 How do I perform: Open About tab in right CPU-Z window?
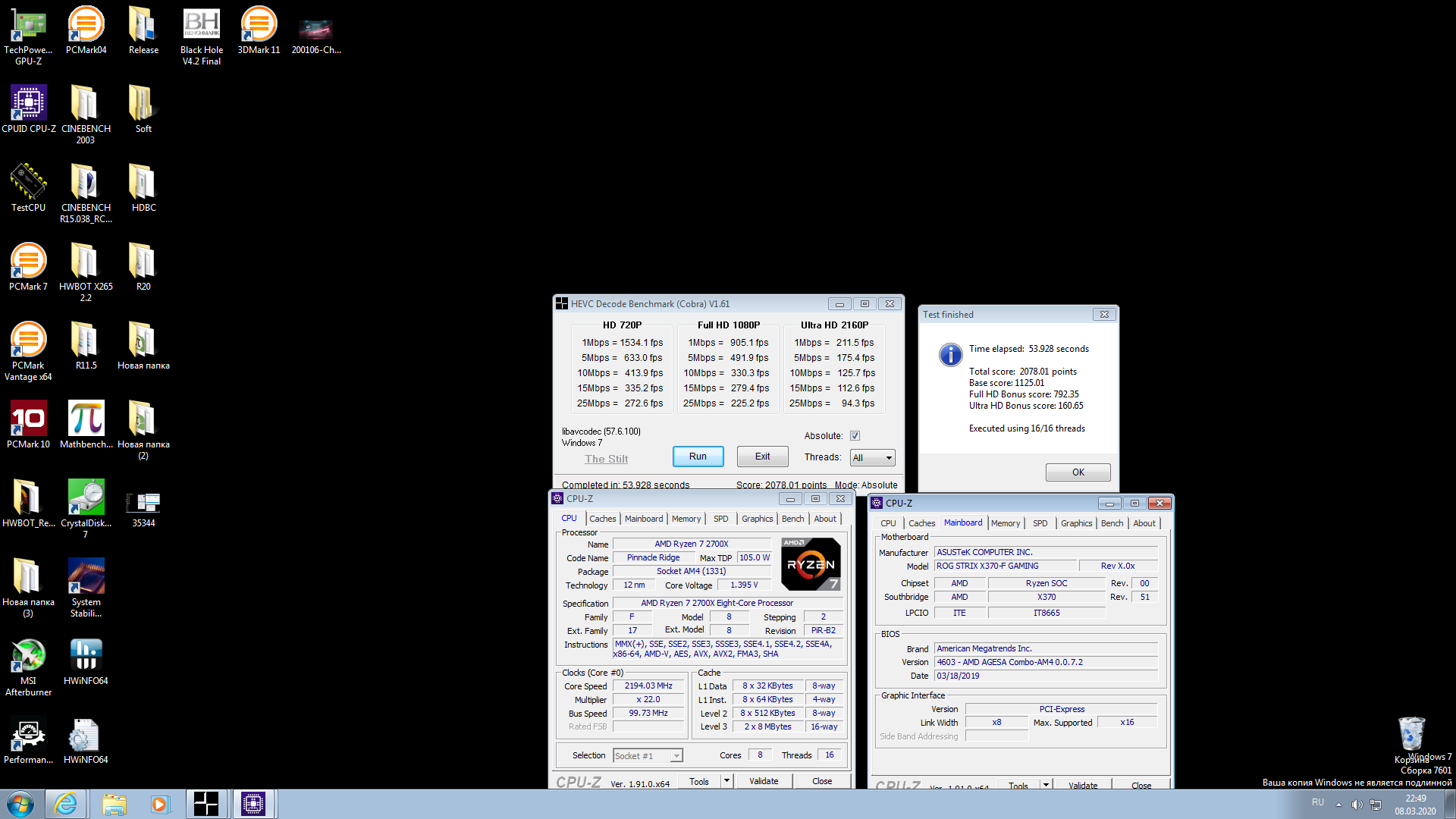point(1144,523)
